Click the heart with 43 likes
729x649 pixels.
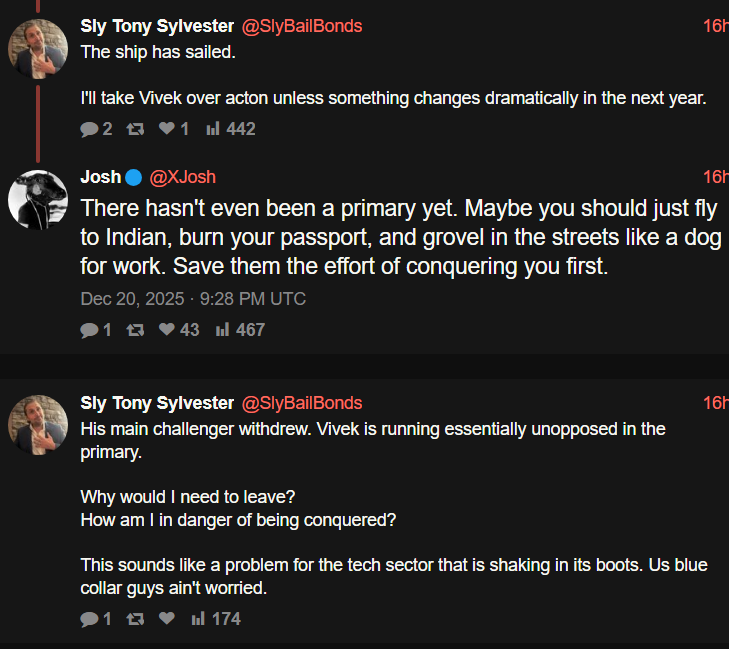click(167, 330)
